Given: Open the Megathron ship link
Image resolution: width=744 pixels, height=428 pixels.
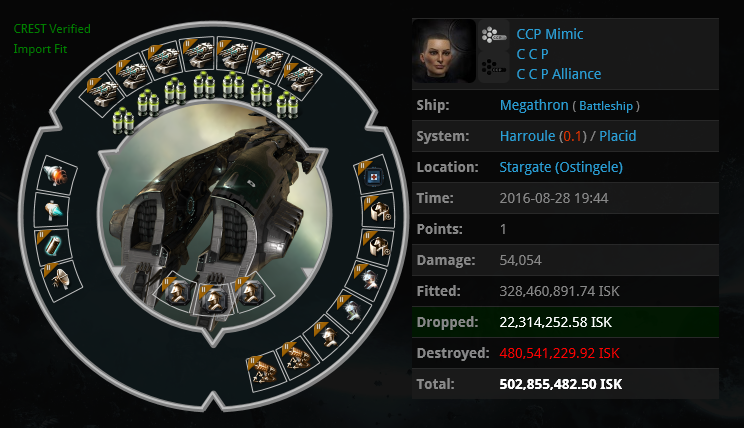Looking at the screenshot, I should tap(534, 105).
